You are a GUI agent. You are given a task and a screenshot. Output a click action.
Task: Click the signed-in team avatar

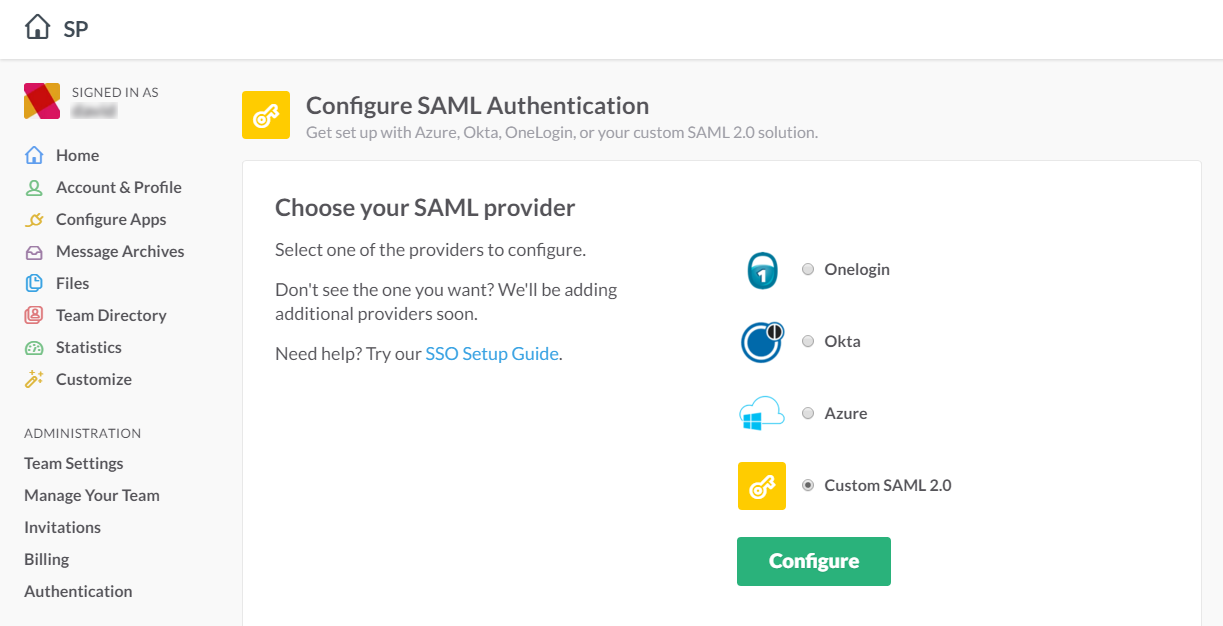(42, 101)
